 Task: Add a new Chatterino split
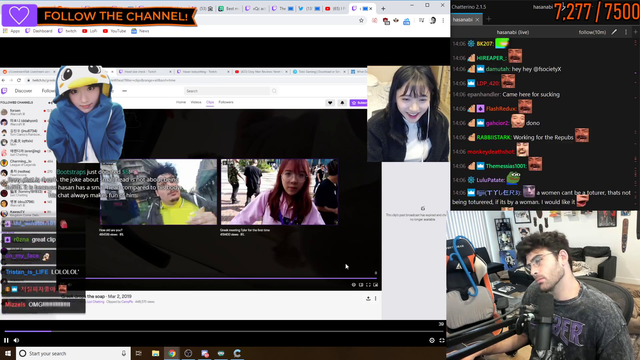pyautogui.click(x=635, y=32)
